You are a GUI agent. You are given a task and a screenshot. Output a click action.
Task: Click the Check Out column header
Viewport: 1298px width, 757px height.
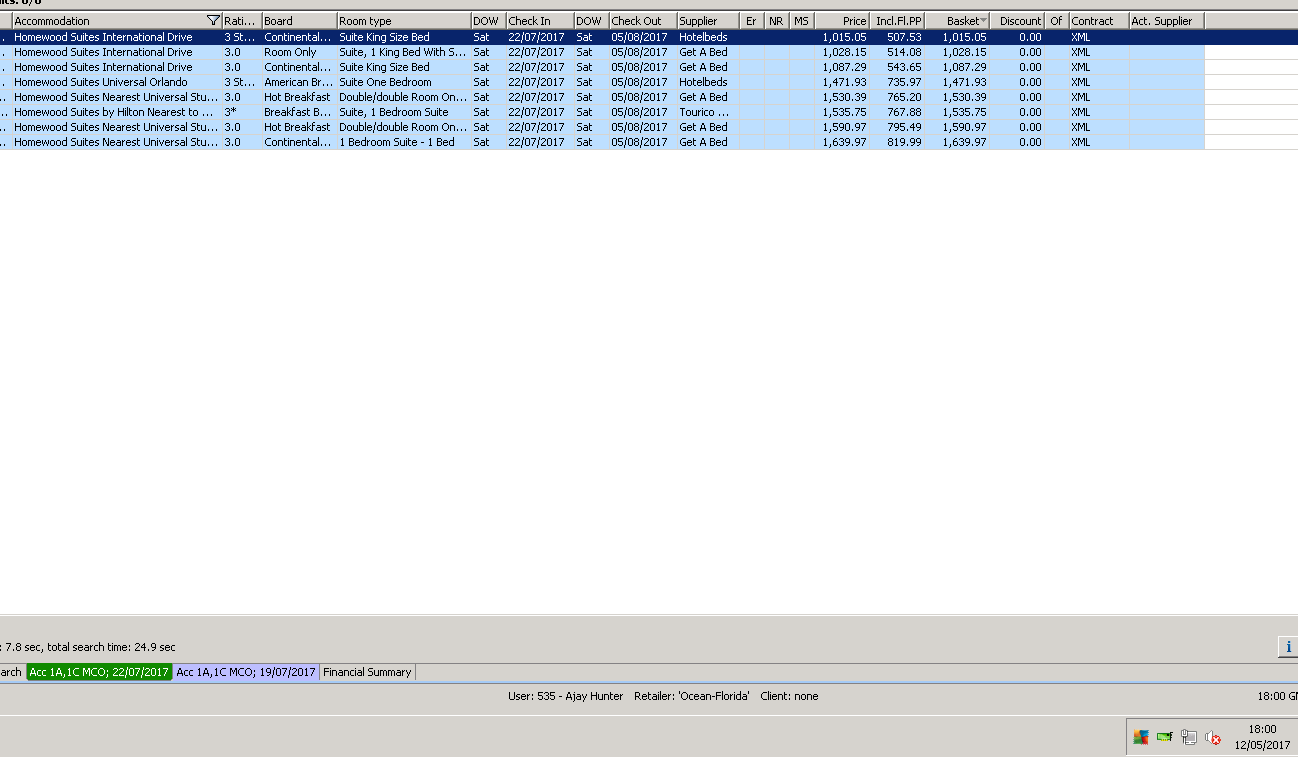[x=643, y=21]
